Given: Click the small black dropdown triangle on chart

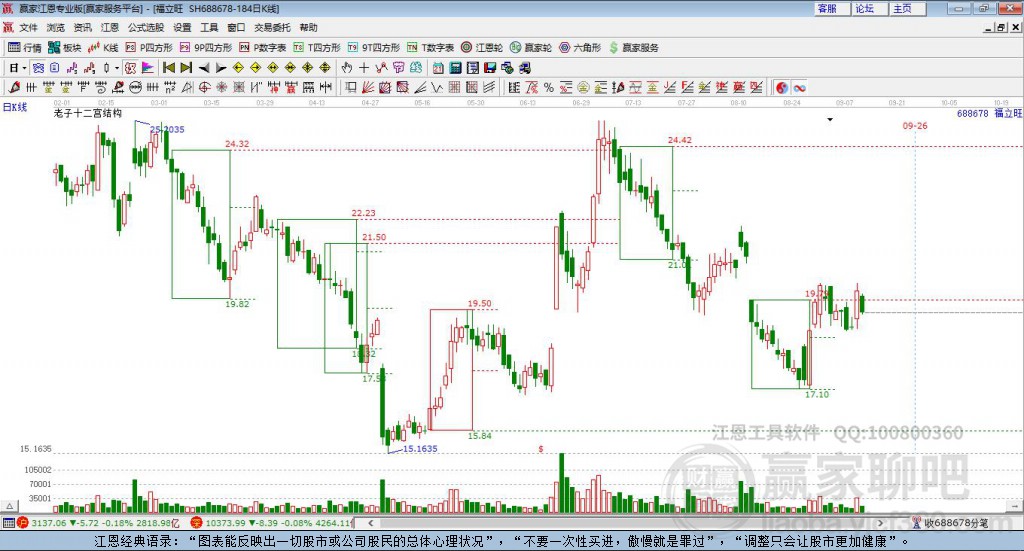Looking at the screenshot, I should (830, 119).
